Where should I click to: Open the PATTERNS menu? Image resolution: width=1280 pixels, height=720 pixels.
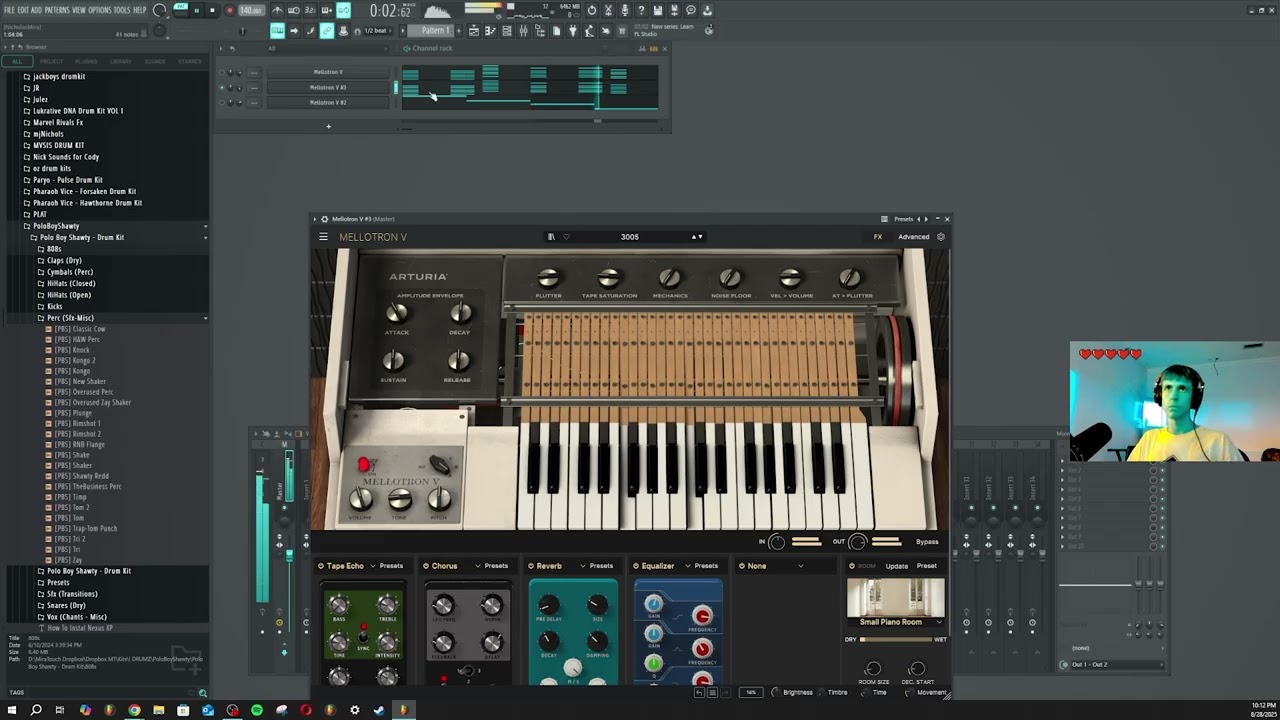pos(57,10)
